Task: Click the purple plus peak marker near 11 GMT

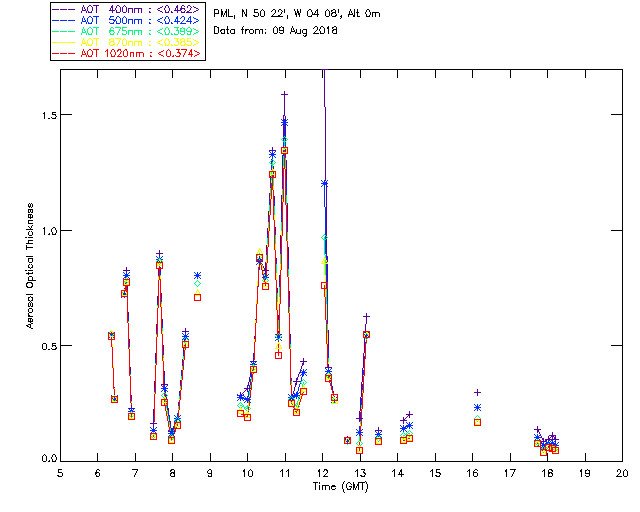Action: coord(284,94)
